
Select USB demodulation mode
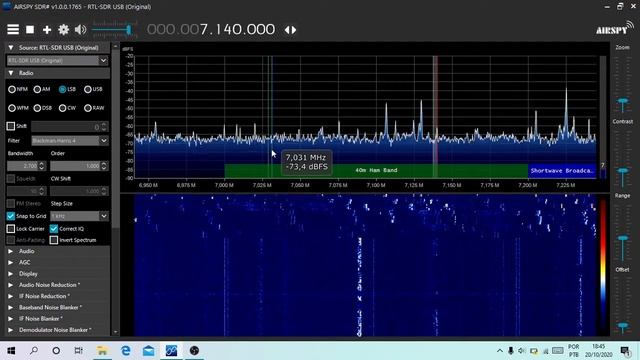click(x=88, y=89)
